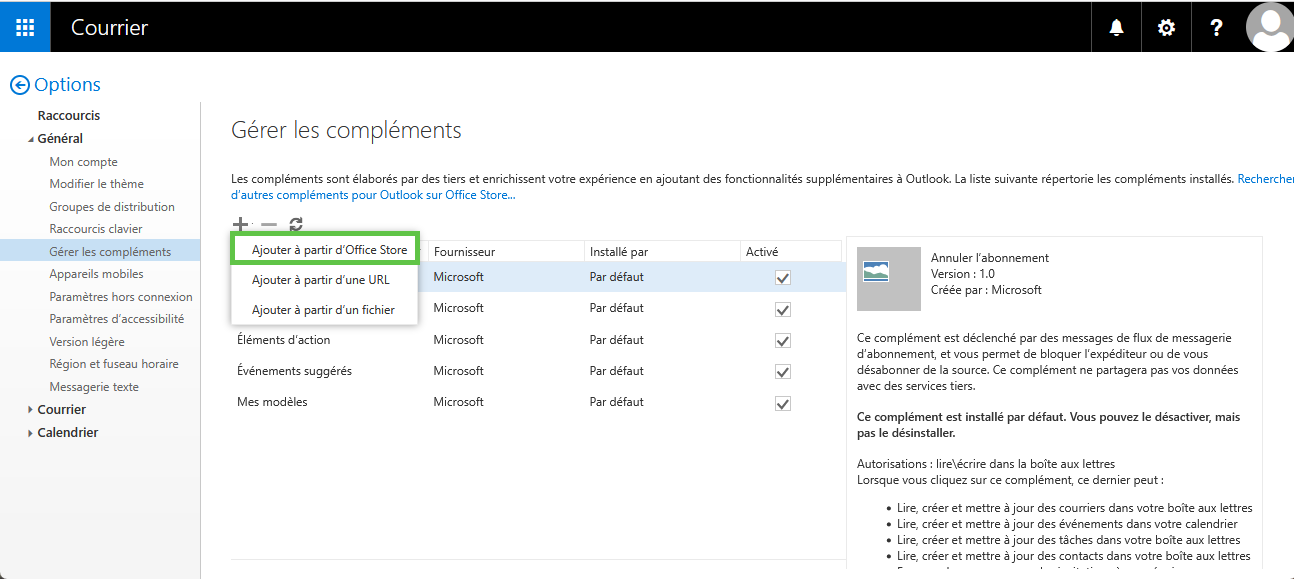Uncheck the Éléments d'action Activé checkbox
This screenshot has height=579, width=1294.
[783, 341]
